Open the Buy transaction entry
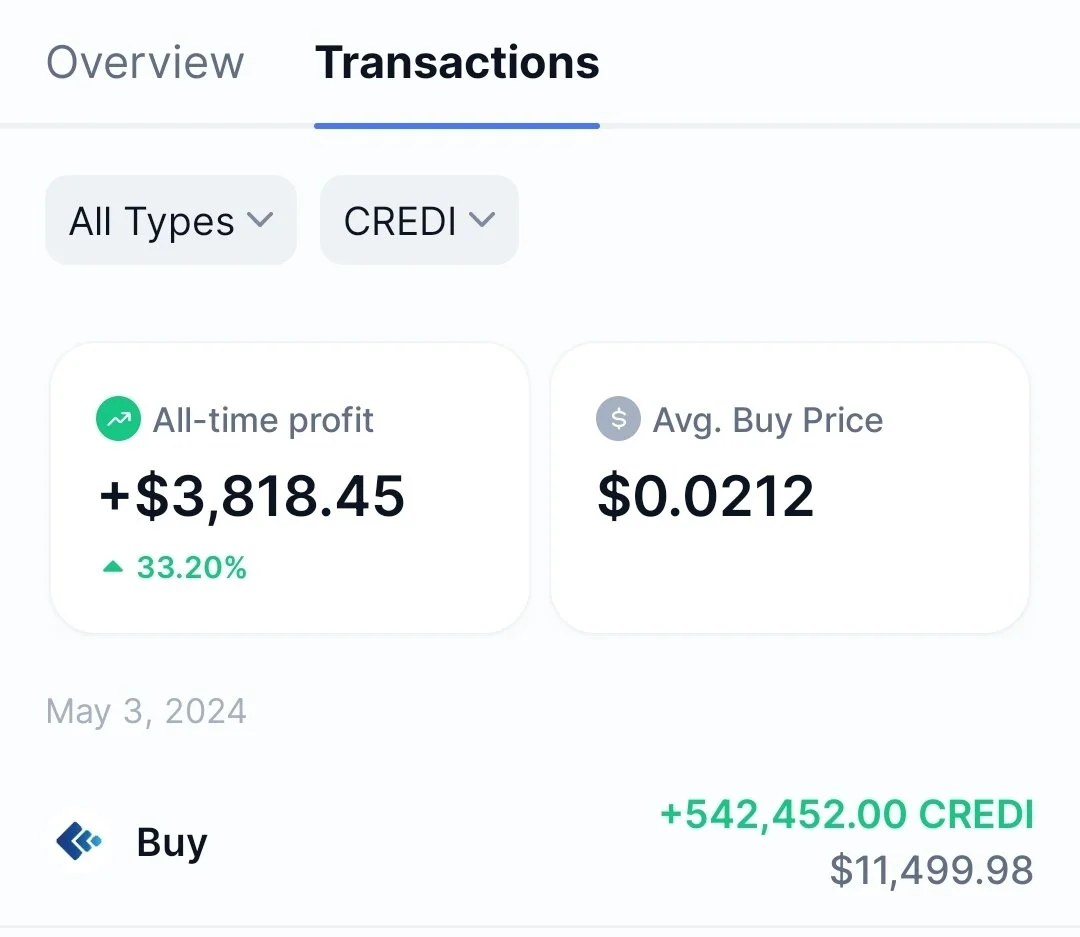The width and height of the screenshot is (1080, 937). [x=540, y=842]
